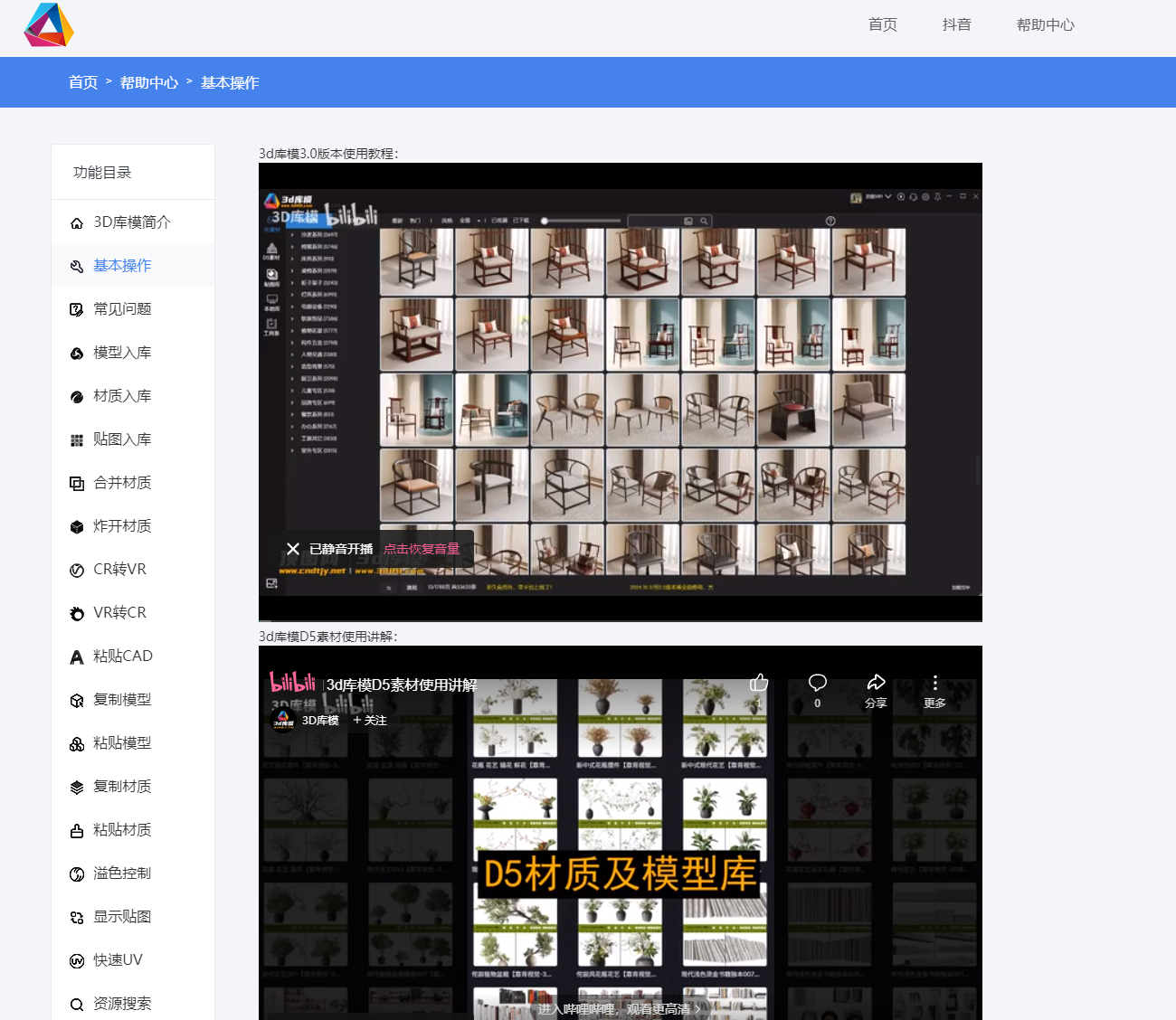Click the 粘贴材质 sidebar icon
This screenshot has height=1020, width=1176.
[77, 830]
